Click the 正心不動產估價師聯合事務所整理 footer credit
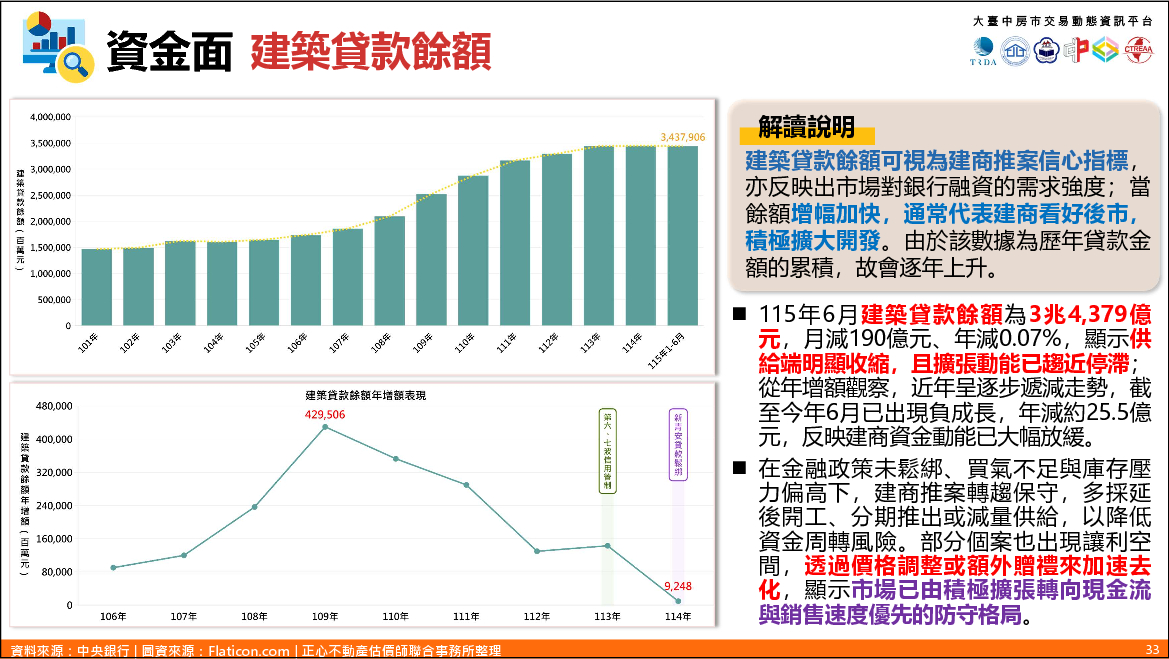 pyautogui.click(x=401, y=651)
